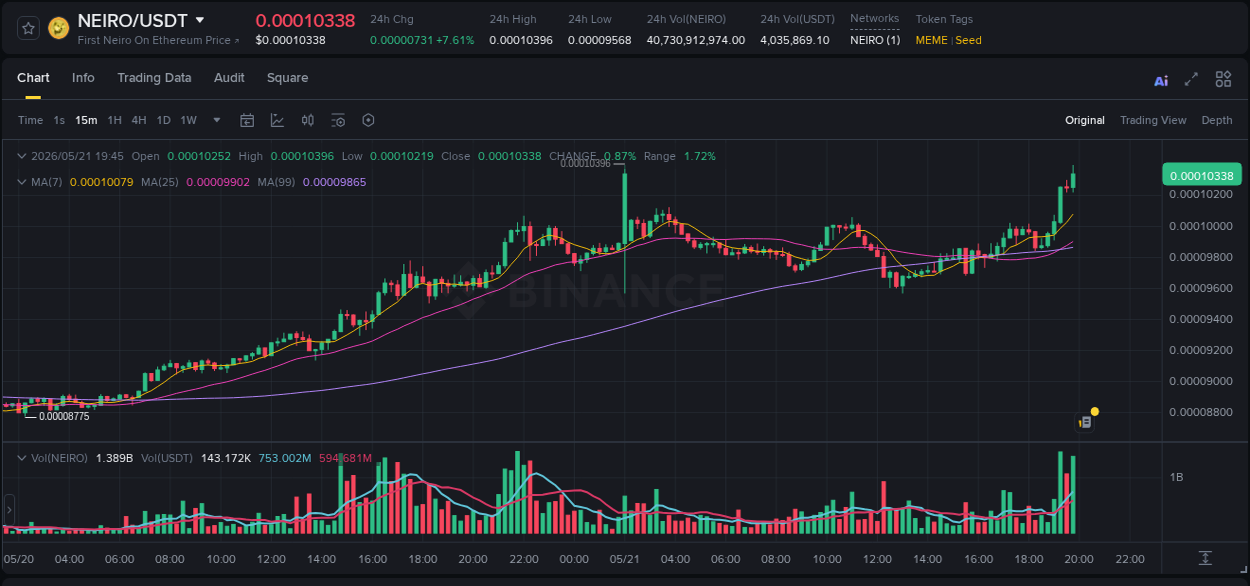Click the Seed token tag
This screenshot has width=1250, height=586.
(x=968, y=40)
